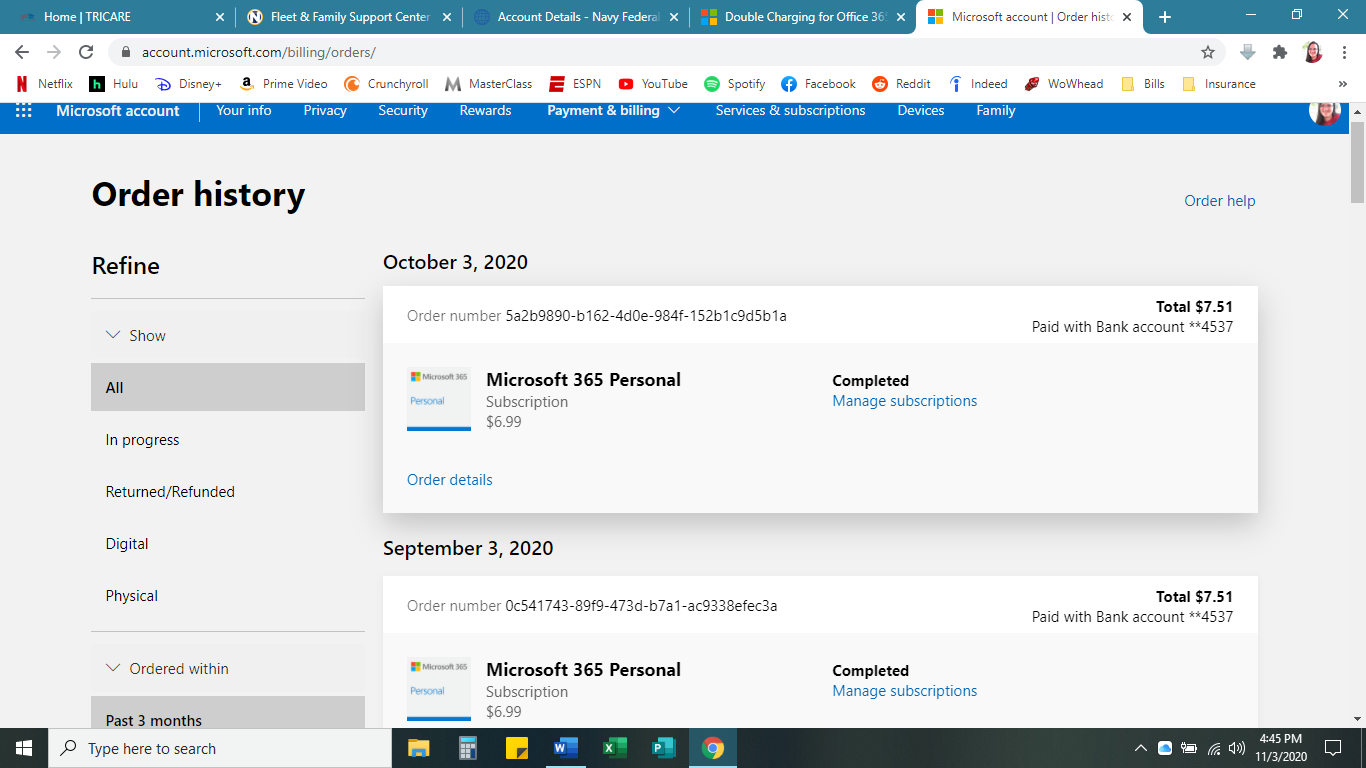The height and width of the screenshot is (768, 1366).
Task: Click the address bar URL field
Action: coord(650,52)
